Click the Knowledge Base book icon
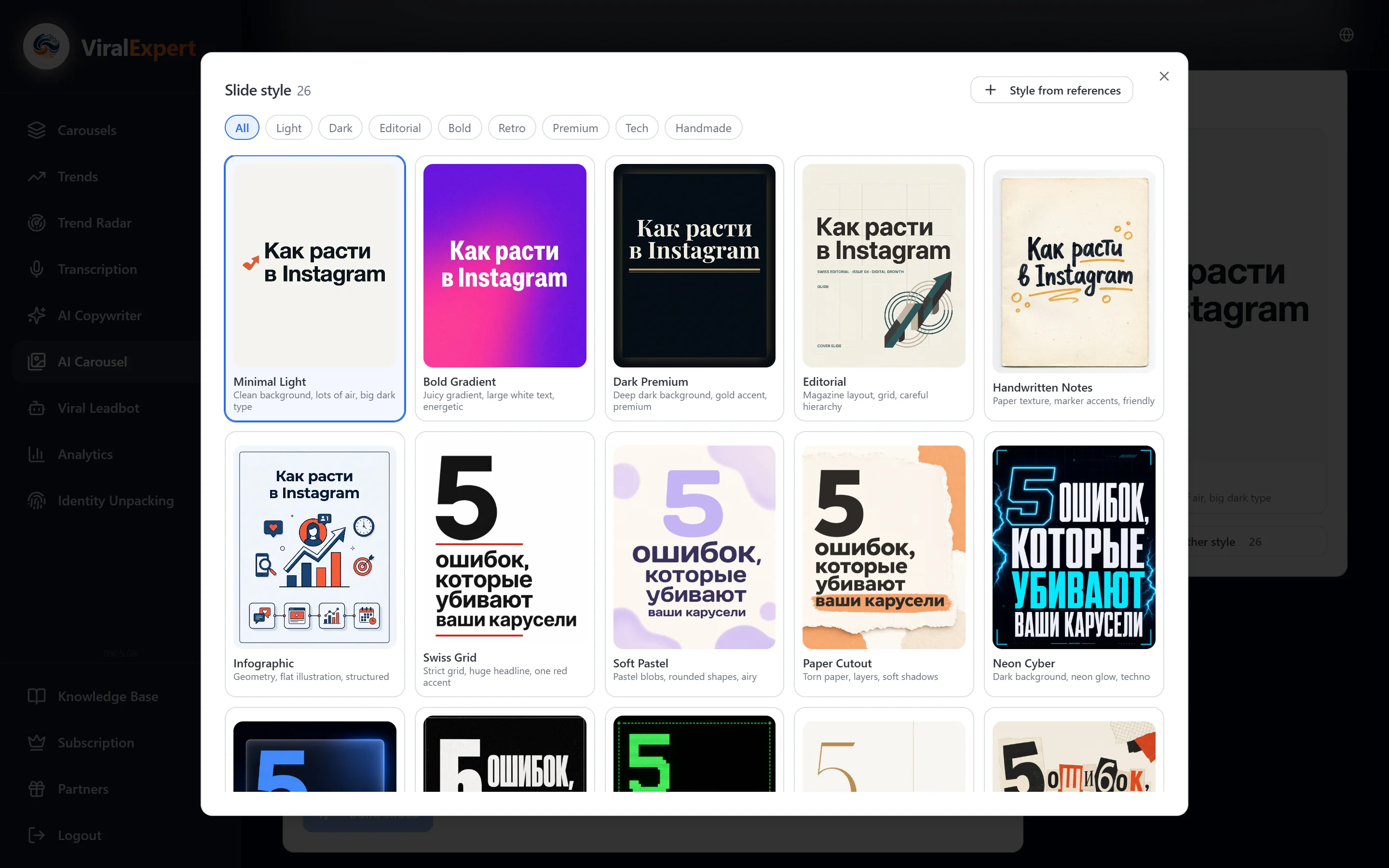1389x868 pixels. [x=37, y=696]
